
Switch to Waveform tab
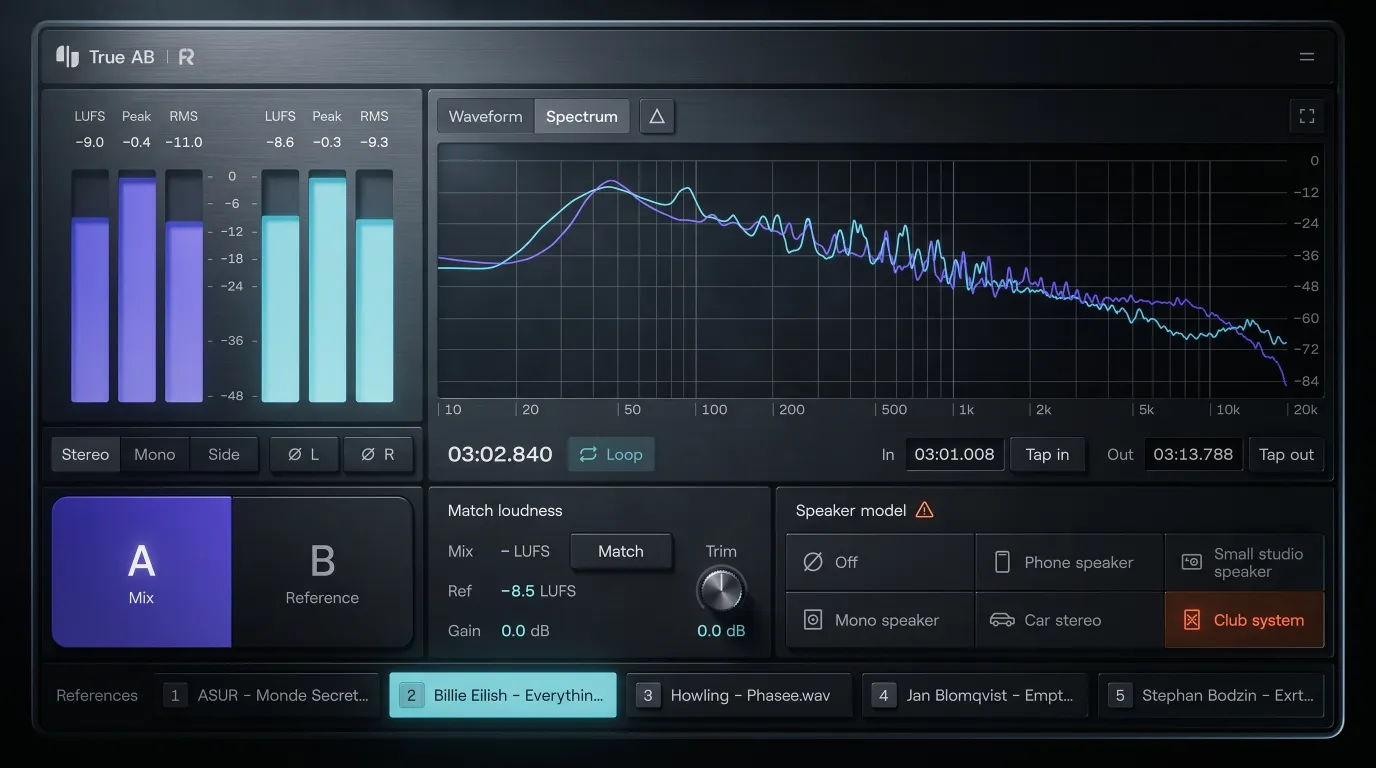(x=486, y=116)
